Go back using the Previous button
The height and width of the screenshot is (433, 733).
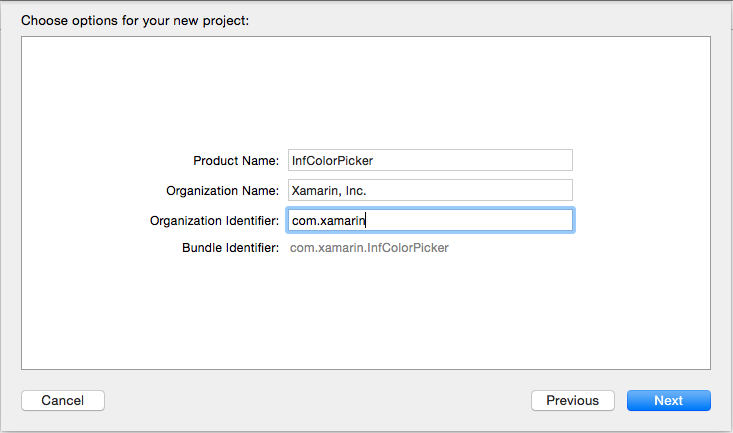(573, 401)
